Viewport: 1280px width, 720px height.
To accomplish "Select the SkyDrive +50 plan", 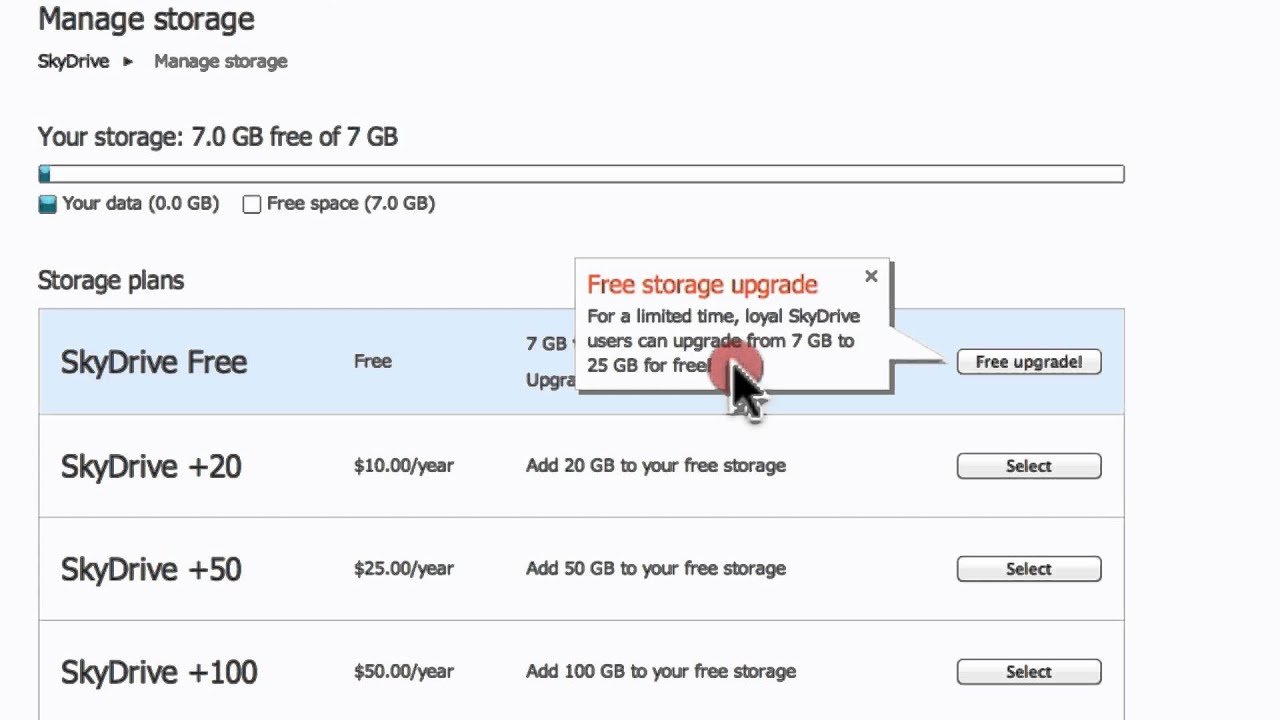I will coord(1029,569).
